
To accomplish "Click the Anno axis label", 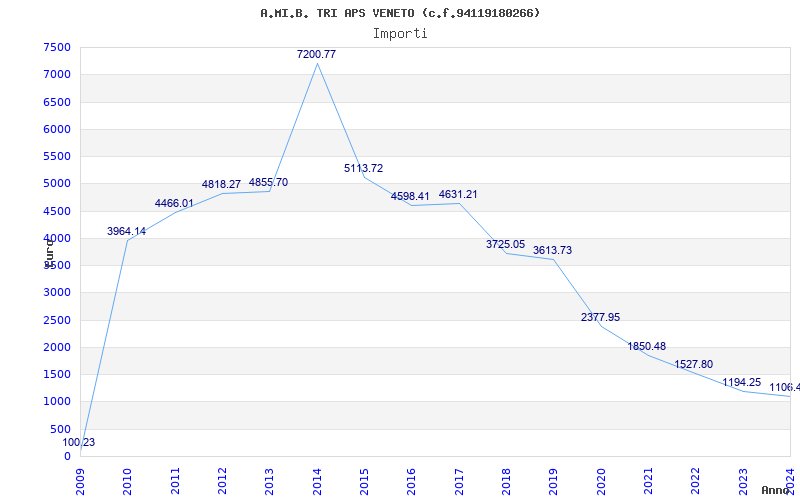I will coord(776,490).
